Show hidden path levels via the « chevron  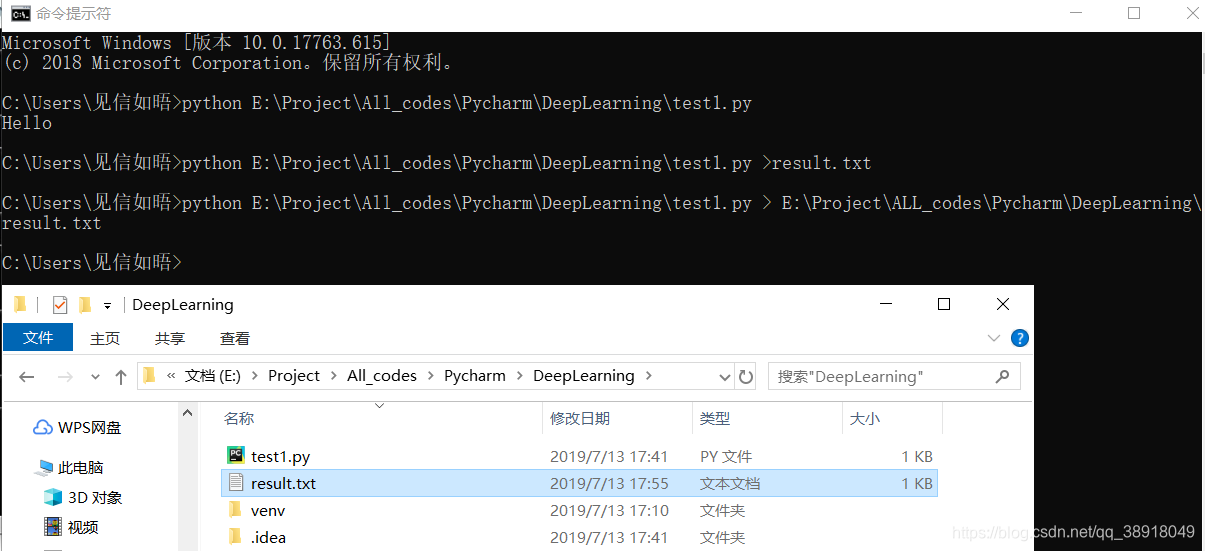pyautogui.click(x=172, y=376)
